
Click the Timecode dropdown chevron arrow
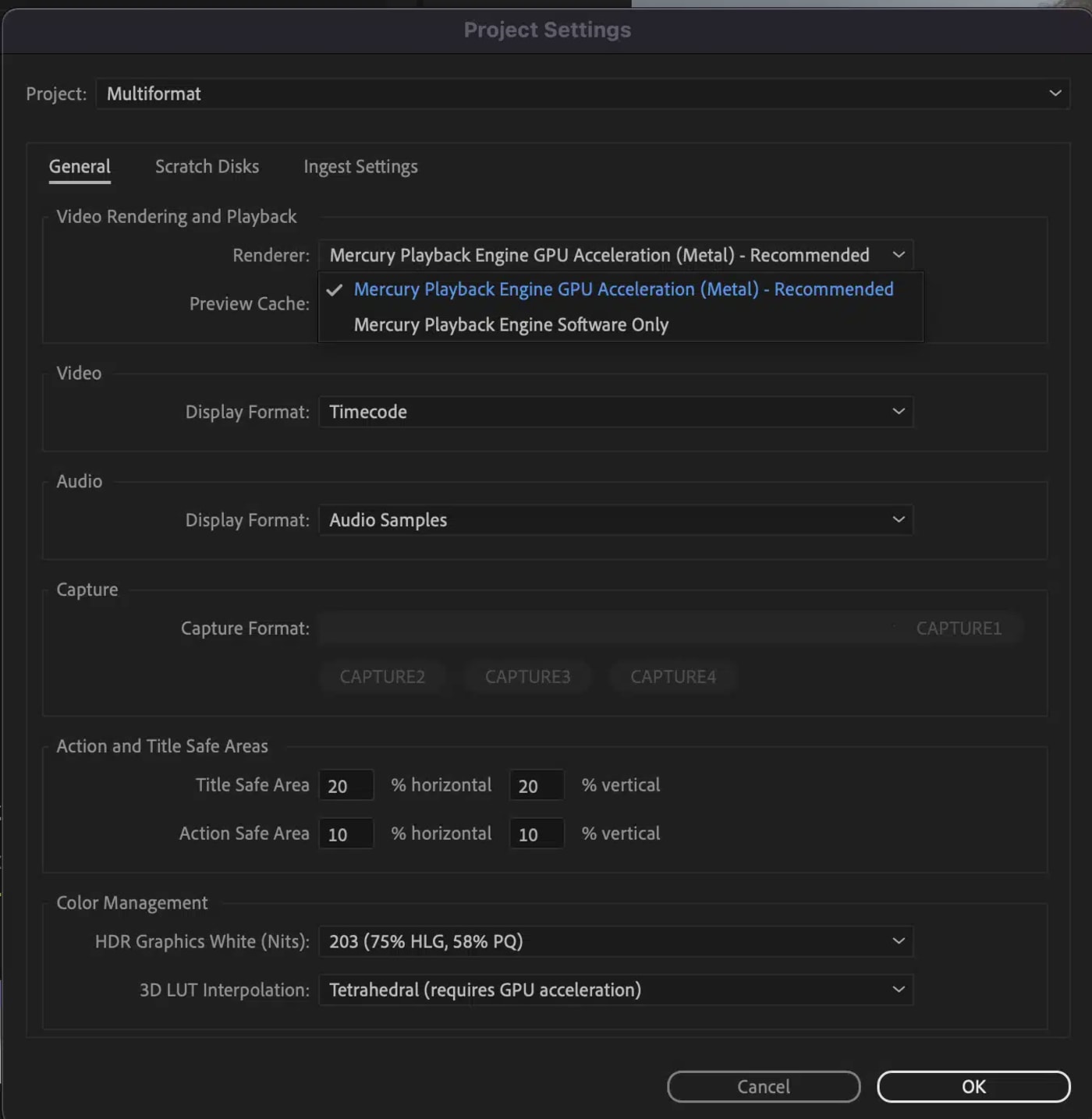(899, 412)
